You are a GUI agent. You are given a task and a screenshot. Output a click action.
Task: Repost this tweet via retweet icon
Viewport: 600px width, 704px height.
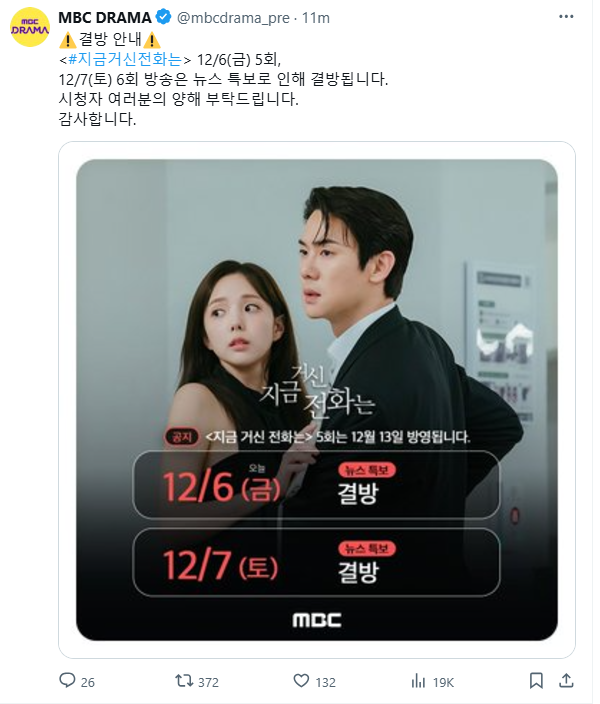coord(184,681)
